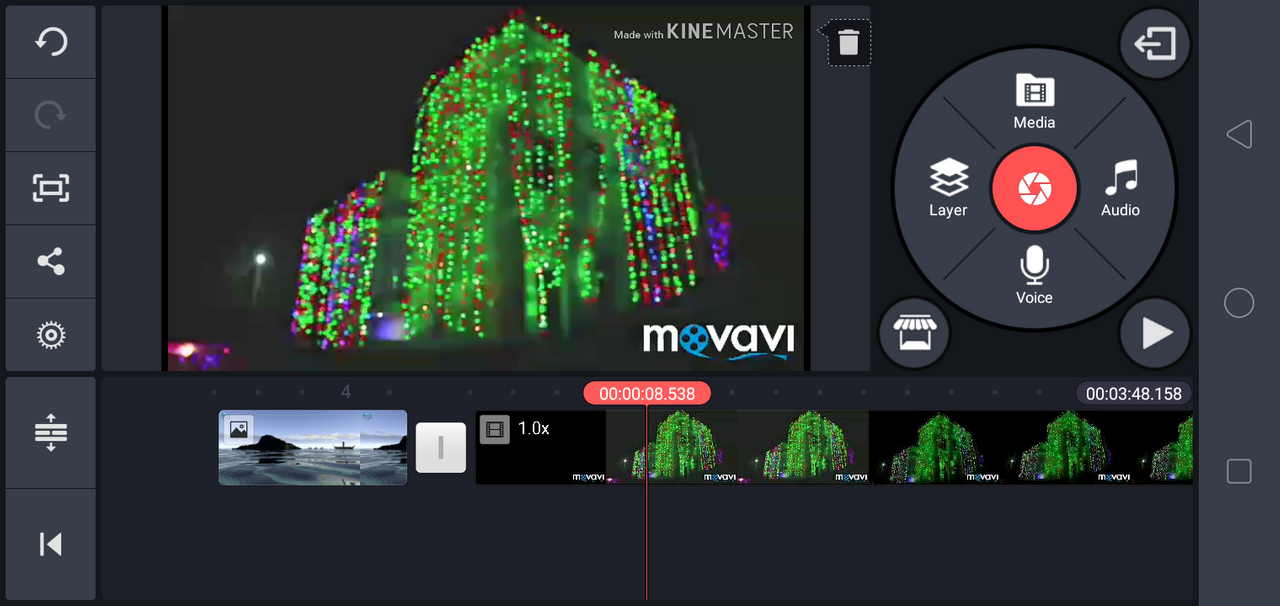Exit the project via exit icon
Image resolution: width=1280 pixels, height=606 pixels.
pos(1154,43)
